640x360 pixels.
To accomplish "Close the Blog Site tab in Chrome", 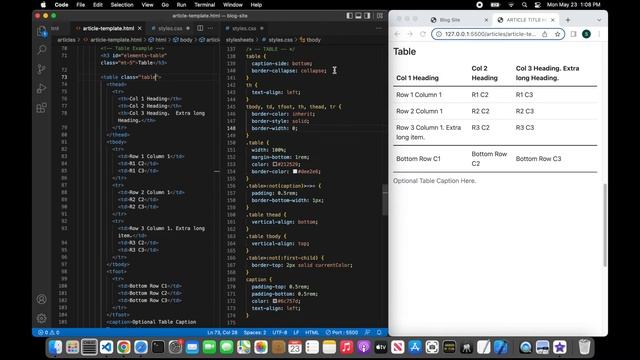I will [486, 20].
